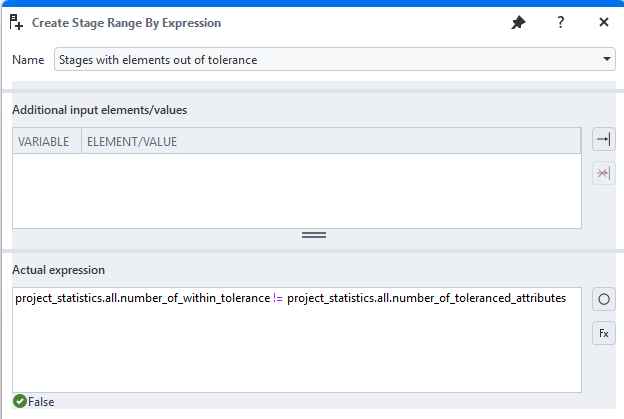Open the Fx function editor
624x419 pixels.
[x=603, y=333]
